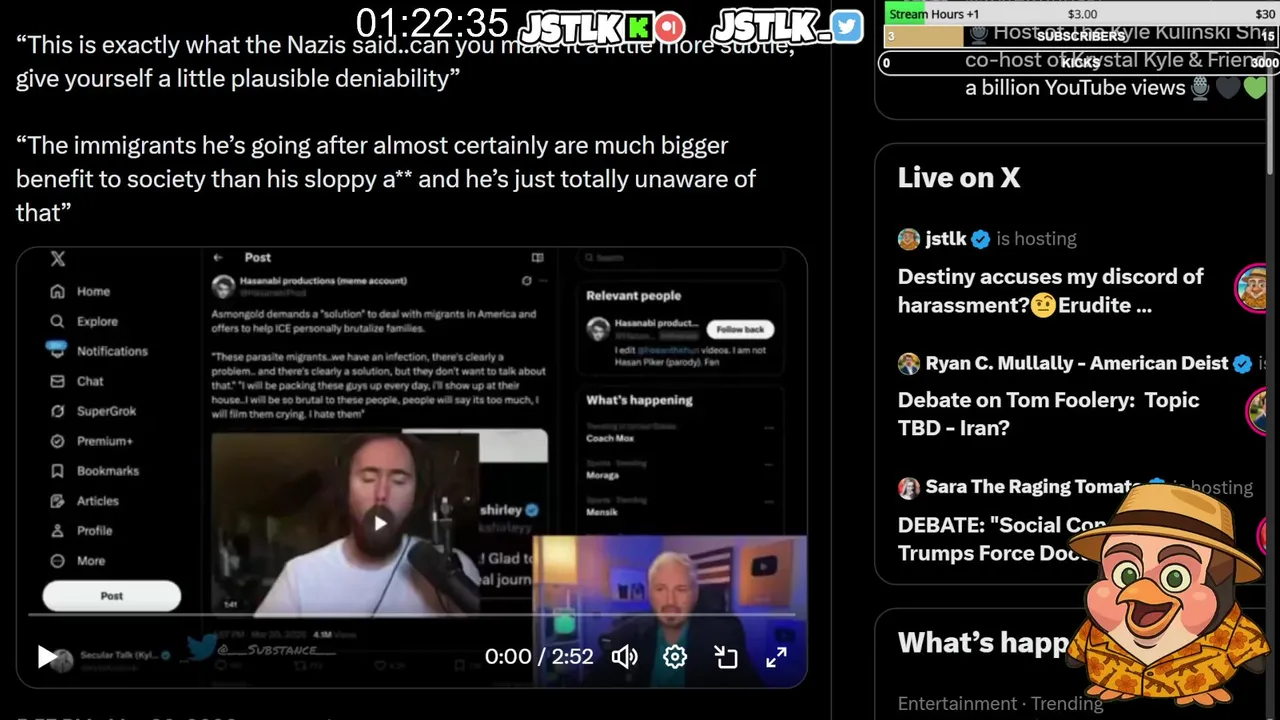Enter fullscreen mode on the video
This screenshot has height=720, width=1280.
(776, 657)
